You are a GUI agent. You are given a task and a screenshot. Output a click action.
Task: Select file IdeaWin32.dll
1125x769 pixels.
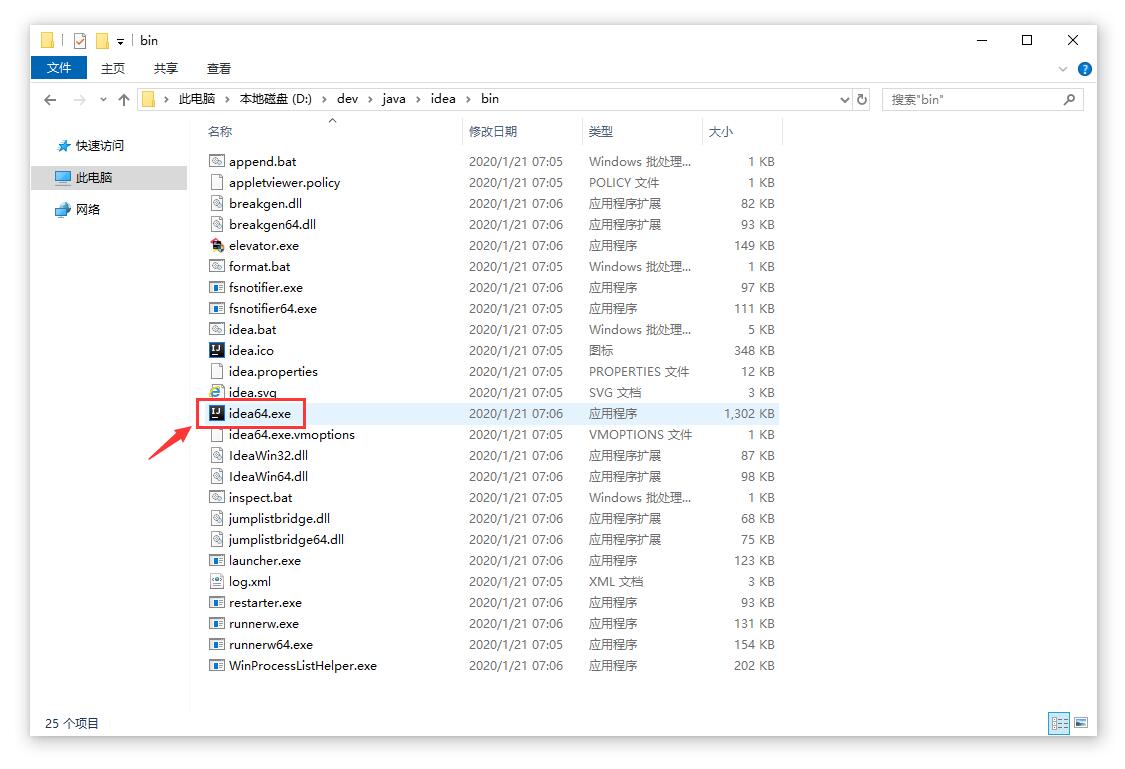pyautogui.click(x=268, y=456)
